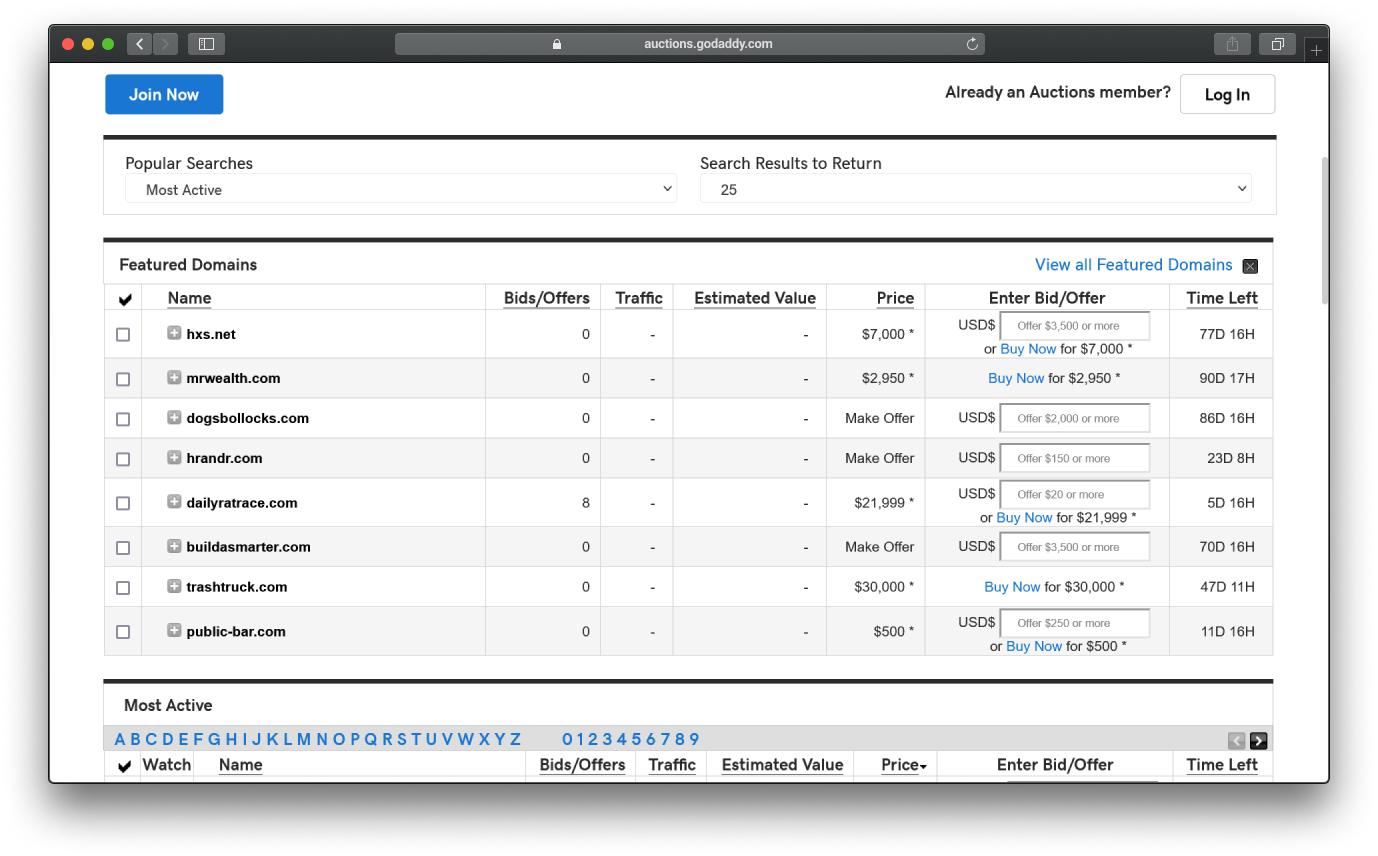Image resolution: width=1378 pixels, height=856 pixels.
Task: Click the hrandr.com offer input field
Action: (x=1075, y=458)
